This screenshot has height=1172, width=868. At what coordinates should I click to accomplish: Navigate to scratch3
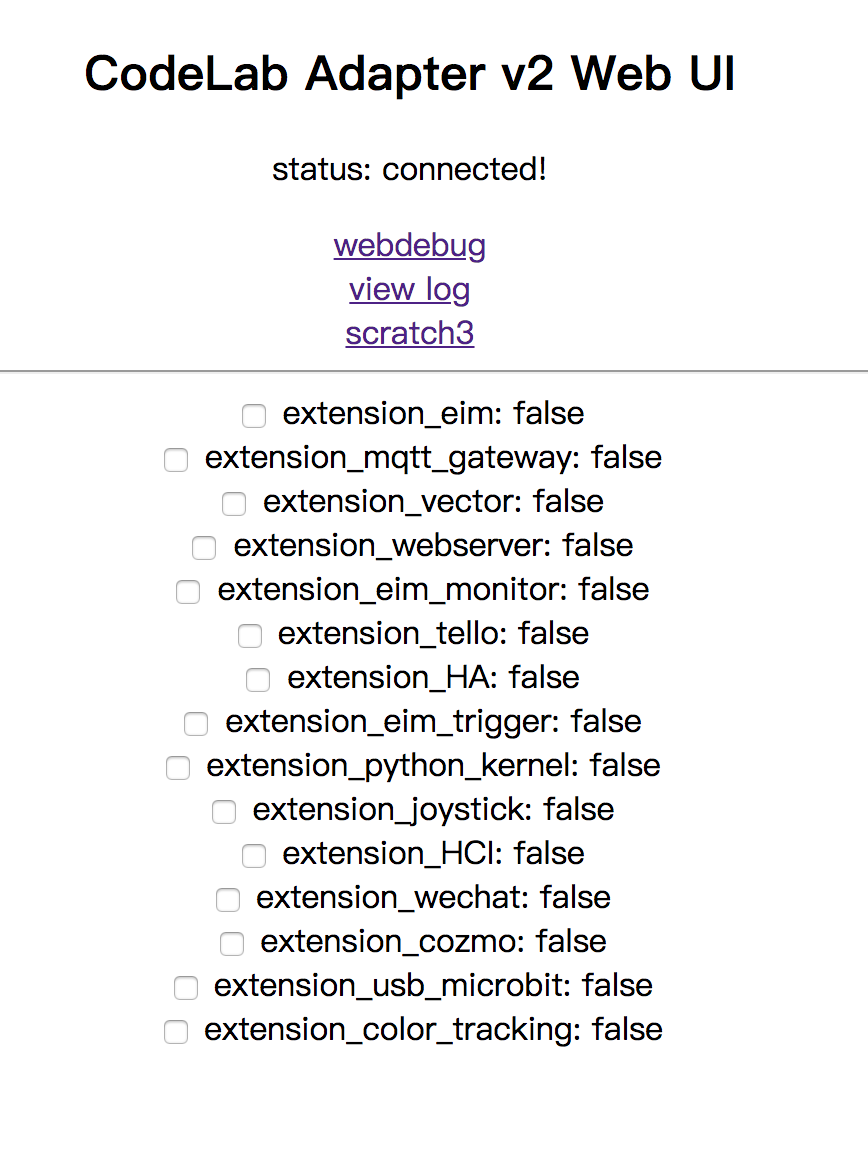409,333
